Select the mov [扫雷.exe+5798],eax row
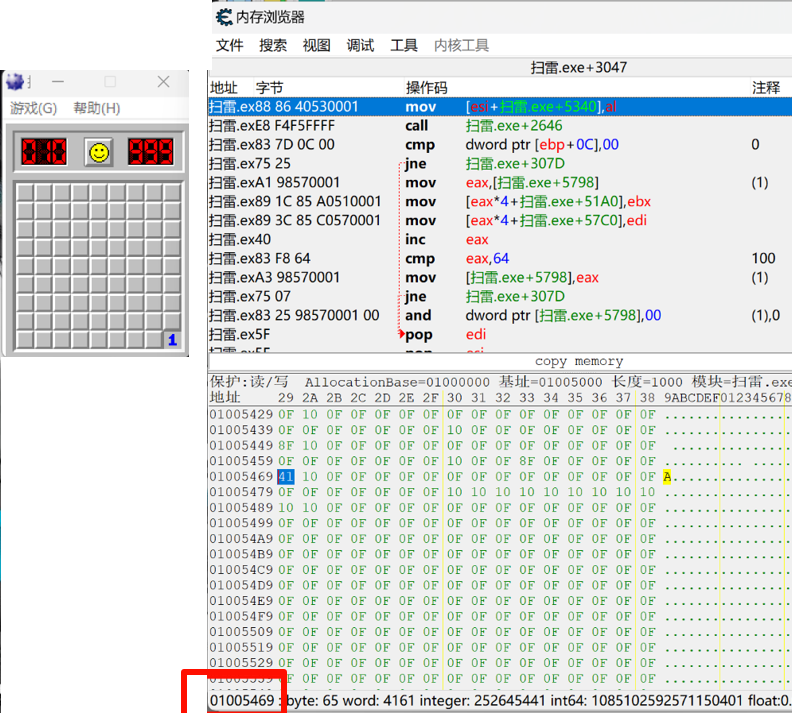 point(500,277)
